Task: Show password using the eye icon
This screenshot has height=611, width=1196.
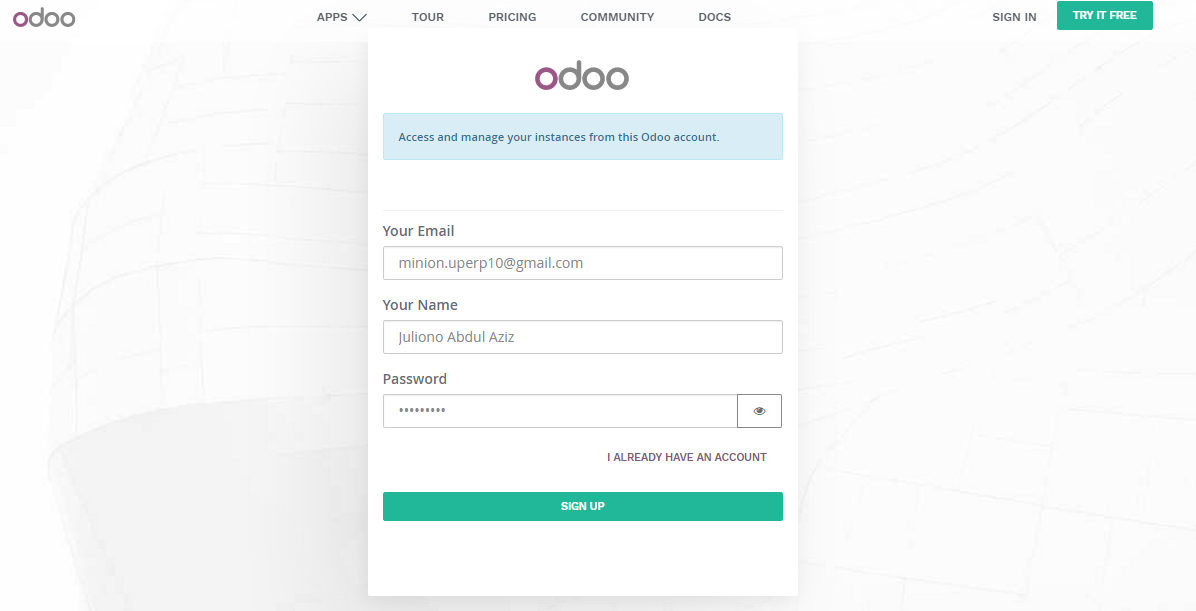Action: tap(759, 411)
